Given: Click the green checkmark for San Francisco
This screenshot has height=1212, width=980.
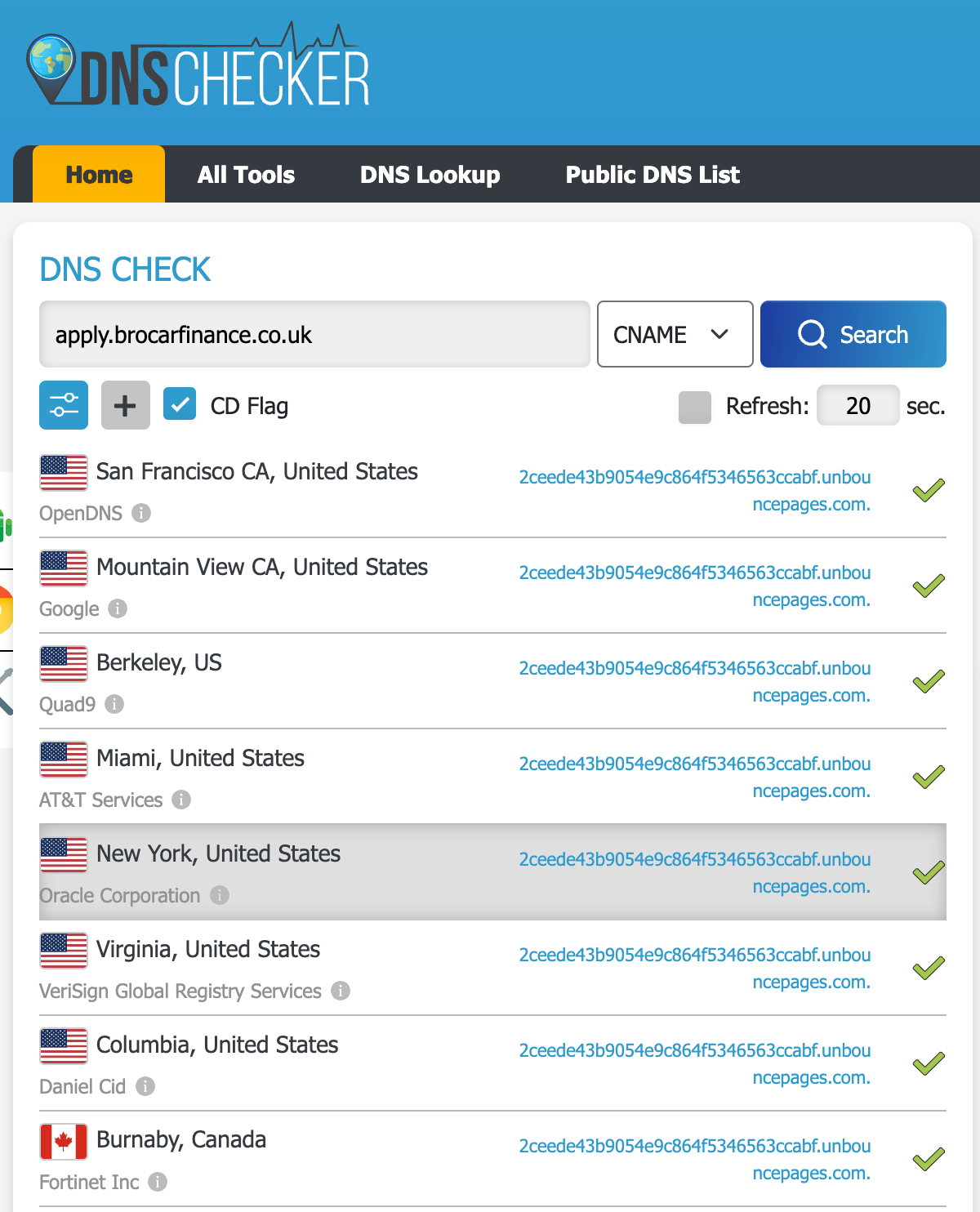Looking at the screenshot, I should pos(929,490).
